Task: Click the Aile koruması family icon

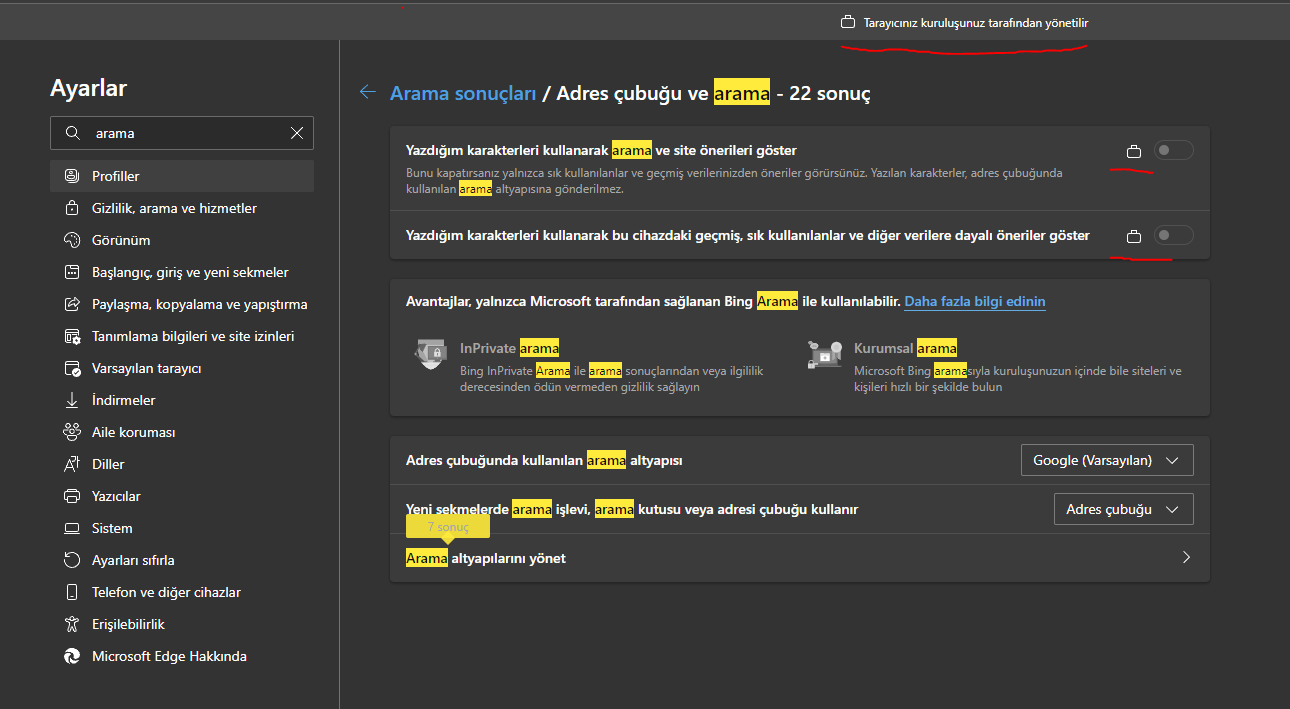Action: pos(72,432)
